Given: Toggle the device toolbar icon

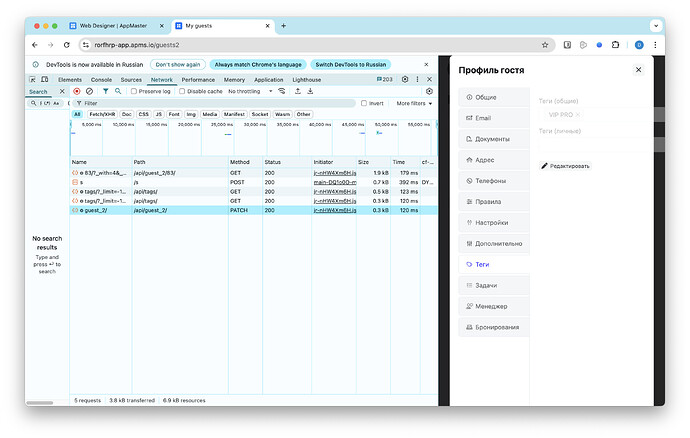Looking at the screenshot, I should [x=44, y=80].
